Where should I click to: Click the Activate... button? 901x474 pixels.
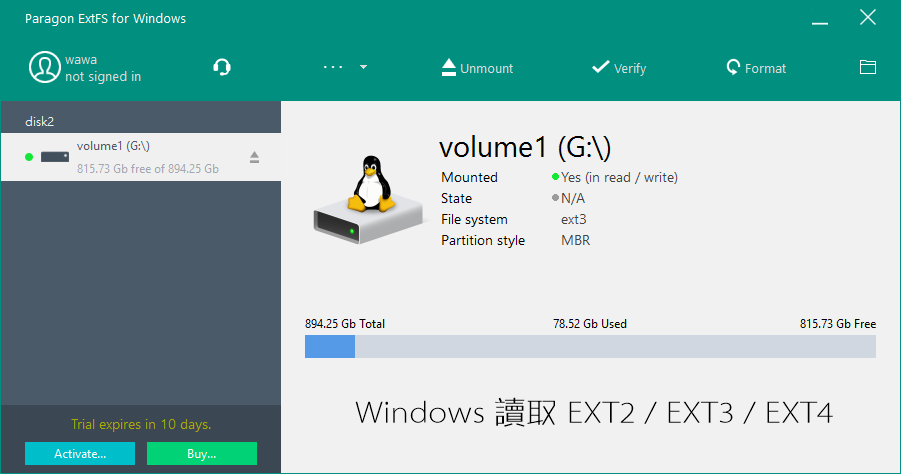click(80, 453)
